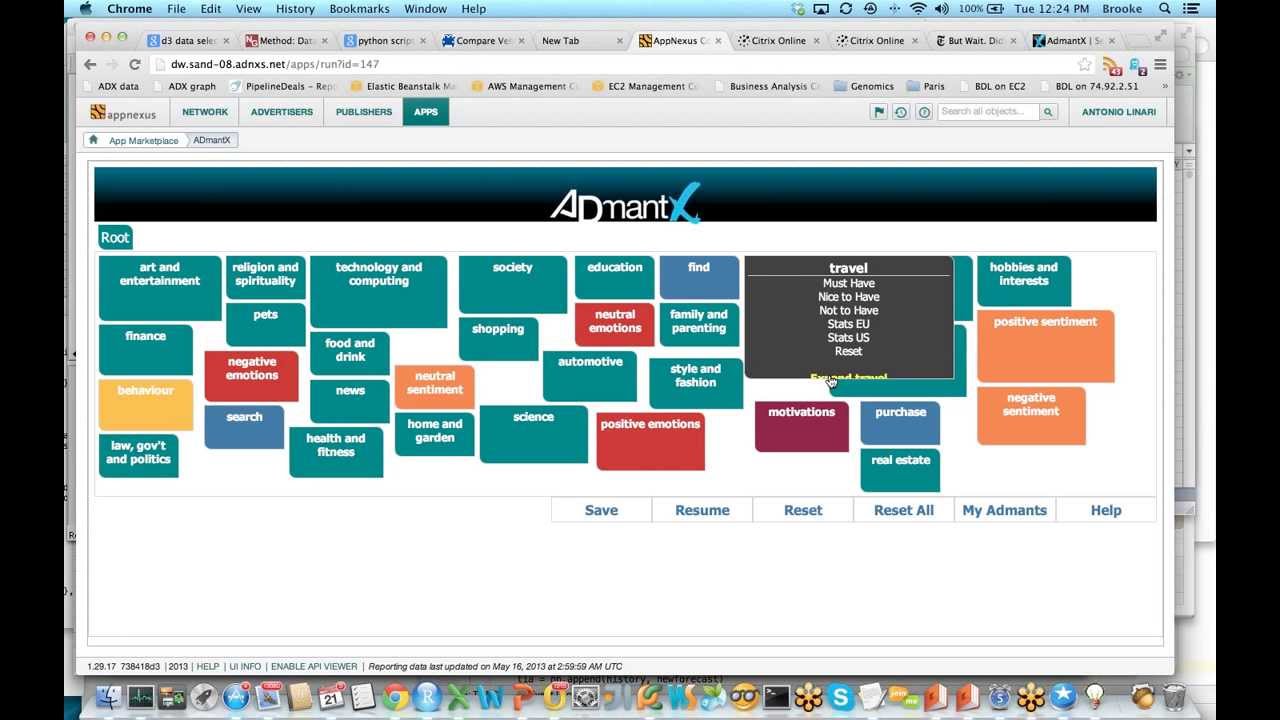
Task: Open Notification Center icon in the menu bar
Action: [x=1191, y=9]
